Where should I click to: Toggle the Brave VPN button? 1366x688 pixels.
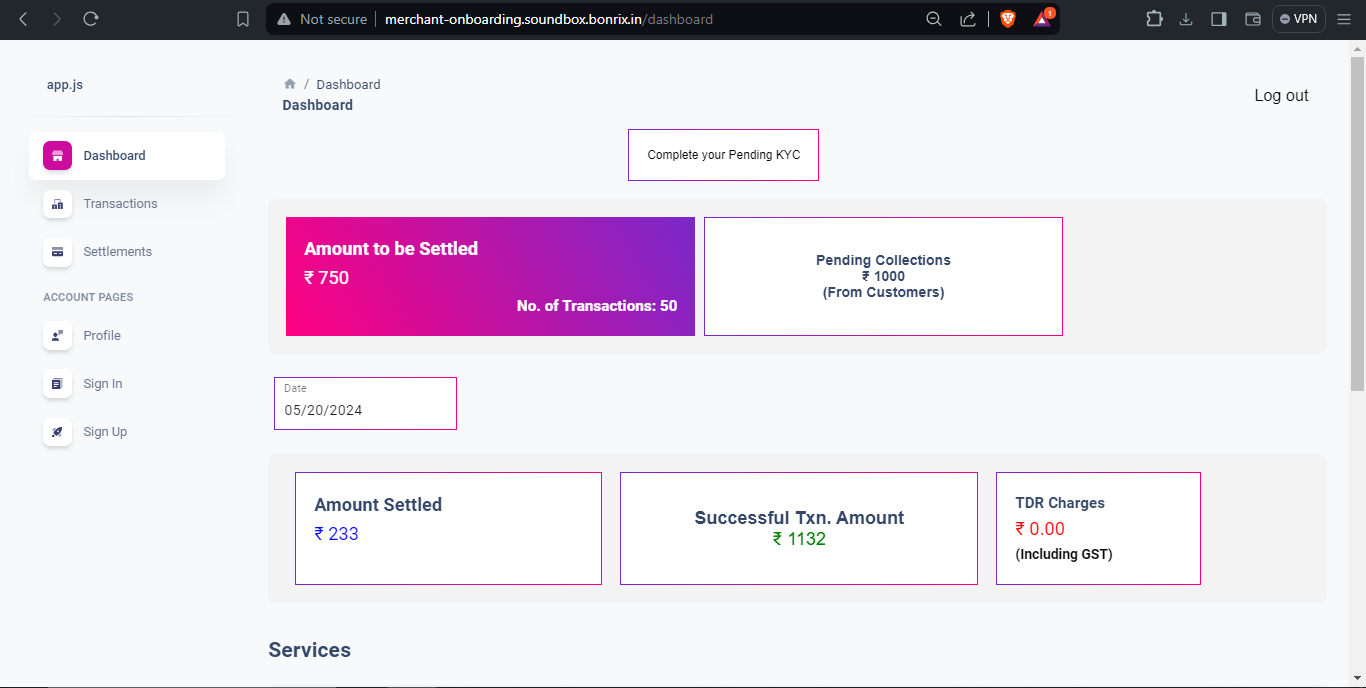click(1298, 19)
